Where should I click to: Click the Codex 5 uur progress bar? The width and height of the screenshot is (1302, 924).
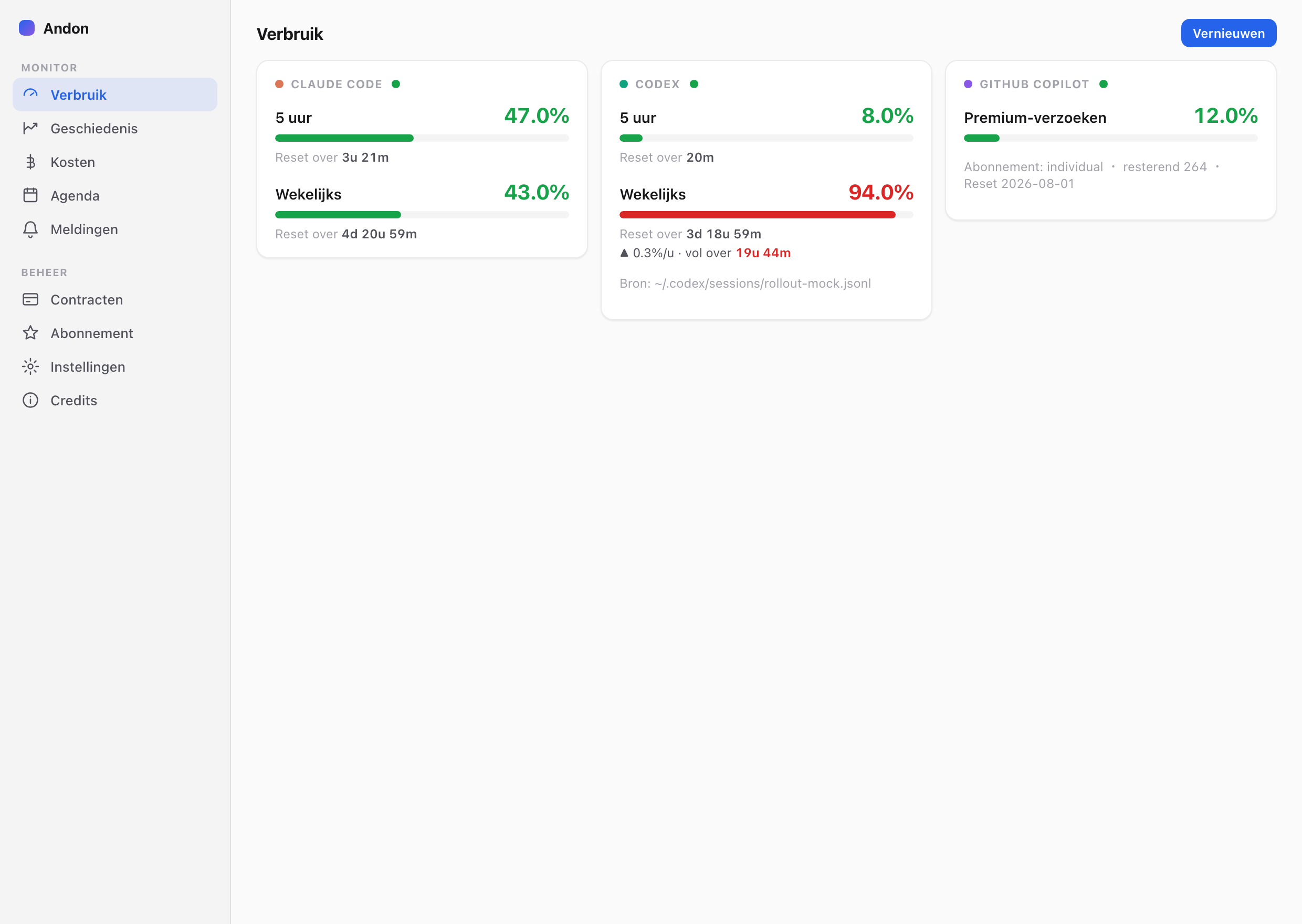(766, 138)
